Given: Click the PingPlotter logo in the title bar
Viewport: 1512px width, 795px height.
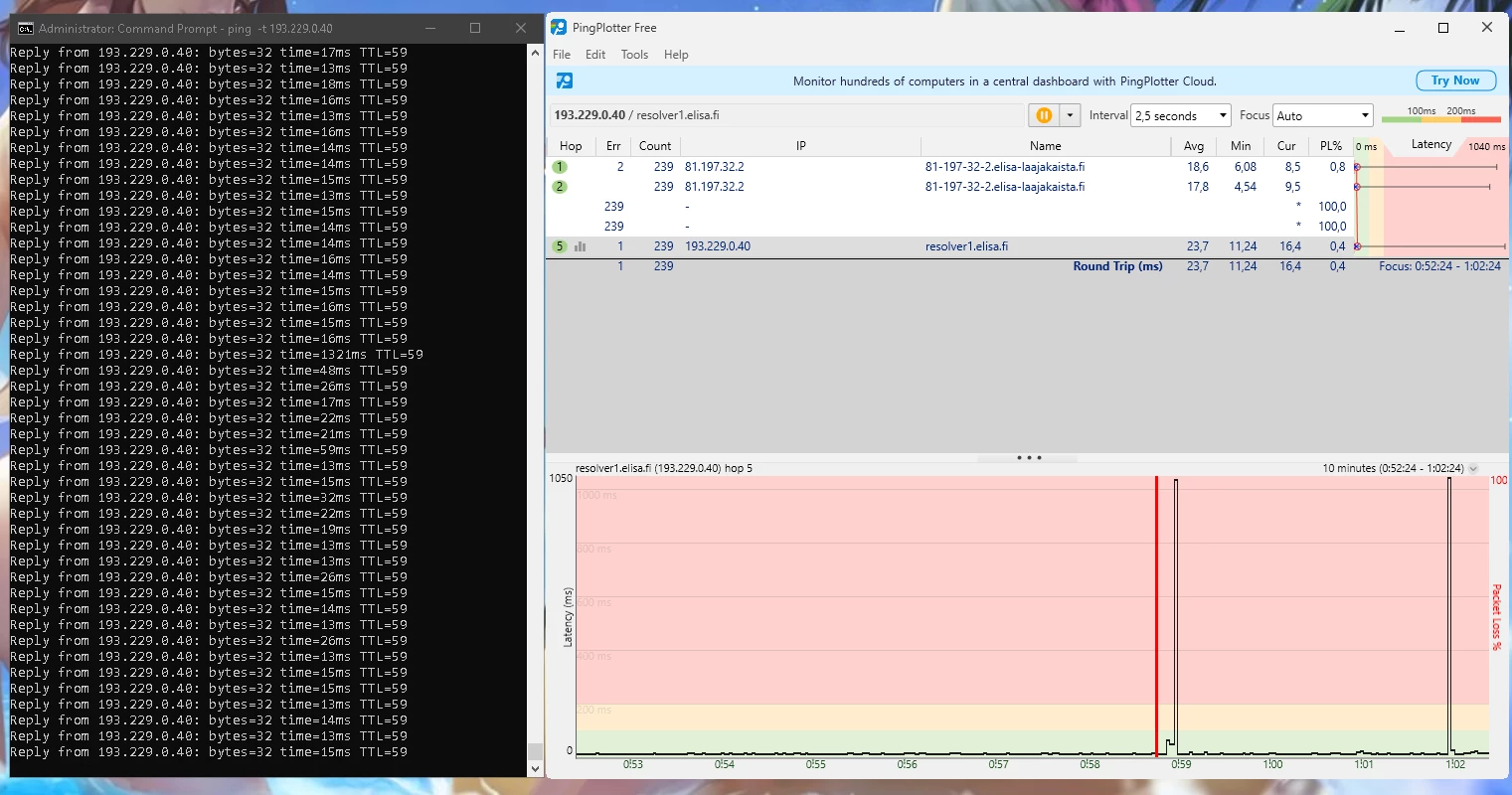Looking at the screenshot, I should click(x=559, y=28).
